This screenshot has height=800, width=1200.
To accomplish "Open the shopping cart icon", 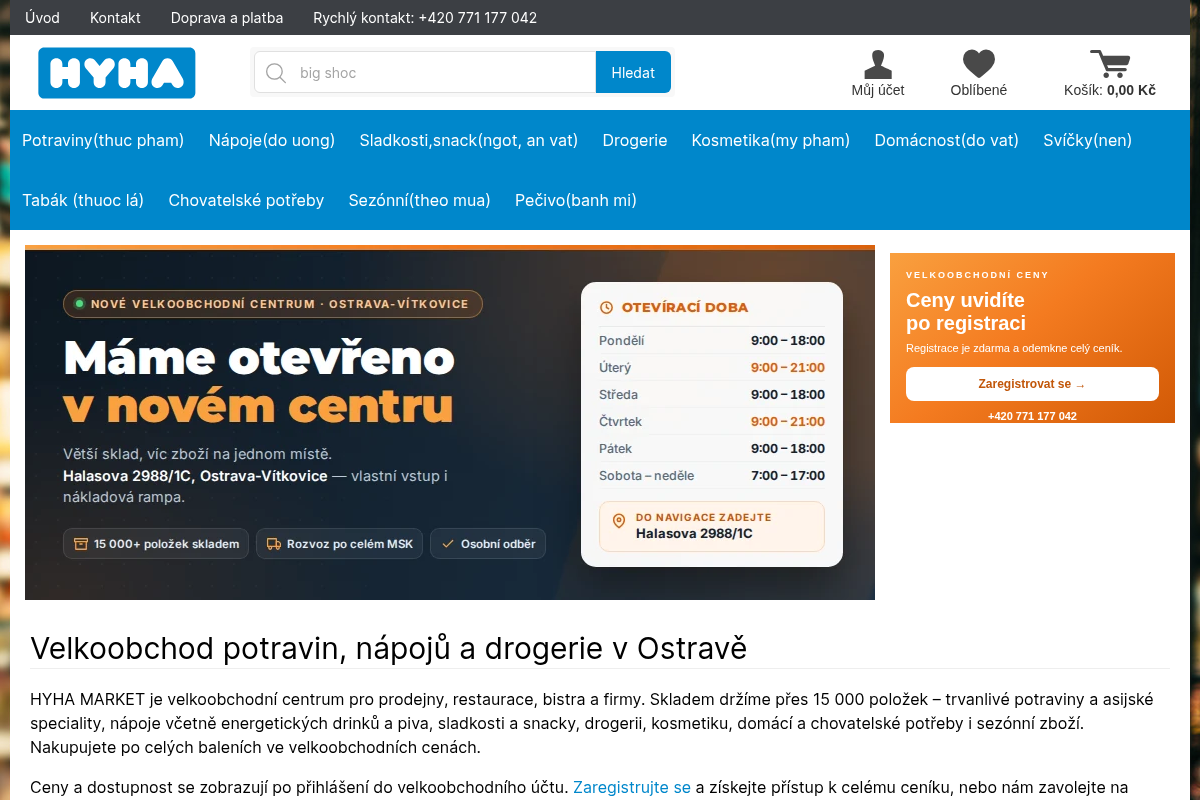I will point(1110,64).
